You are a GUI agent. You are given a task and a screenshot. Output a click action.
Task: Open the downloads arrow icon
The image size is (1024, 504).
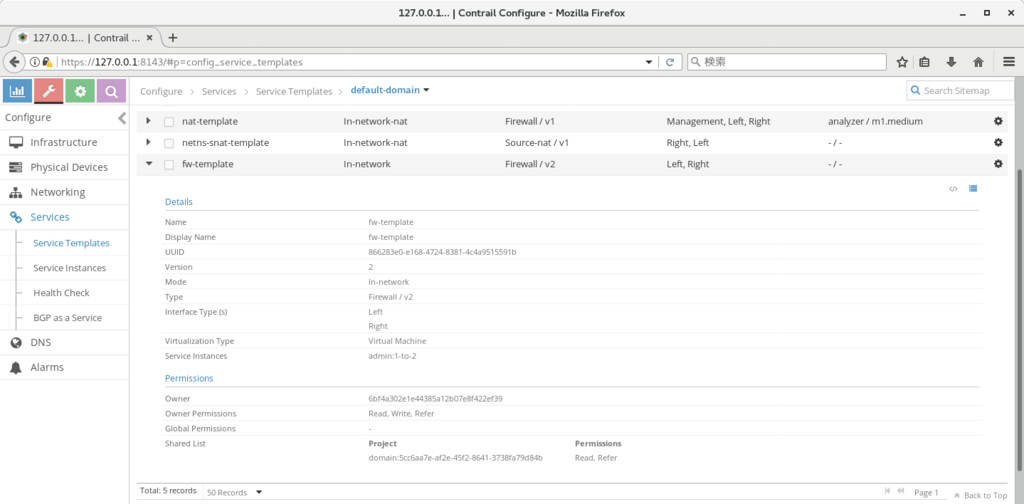click(x=951, y=62)
